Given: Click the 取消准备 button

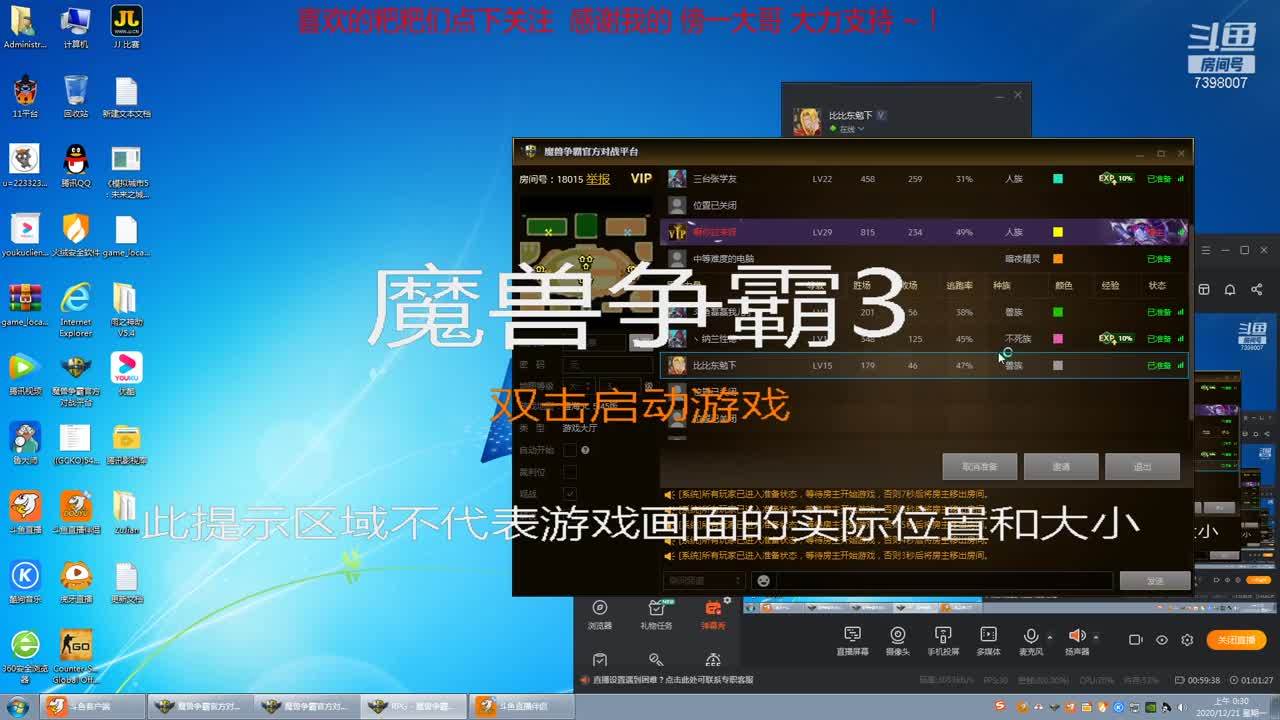Looking at the screenshot, I should [x=979, y=467].
